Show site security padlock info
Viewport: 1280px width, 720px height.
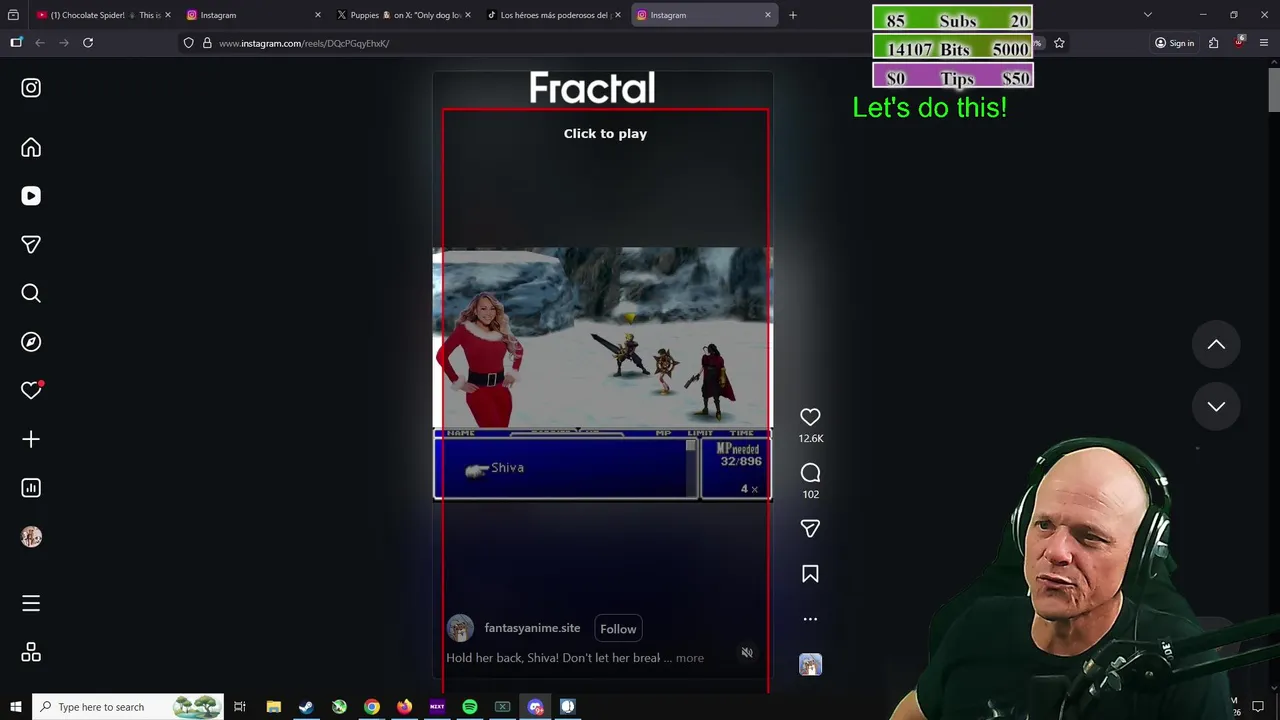click(x=207, y=43)
